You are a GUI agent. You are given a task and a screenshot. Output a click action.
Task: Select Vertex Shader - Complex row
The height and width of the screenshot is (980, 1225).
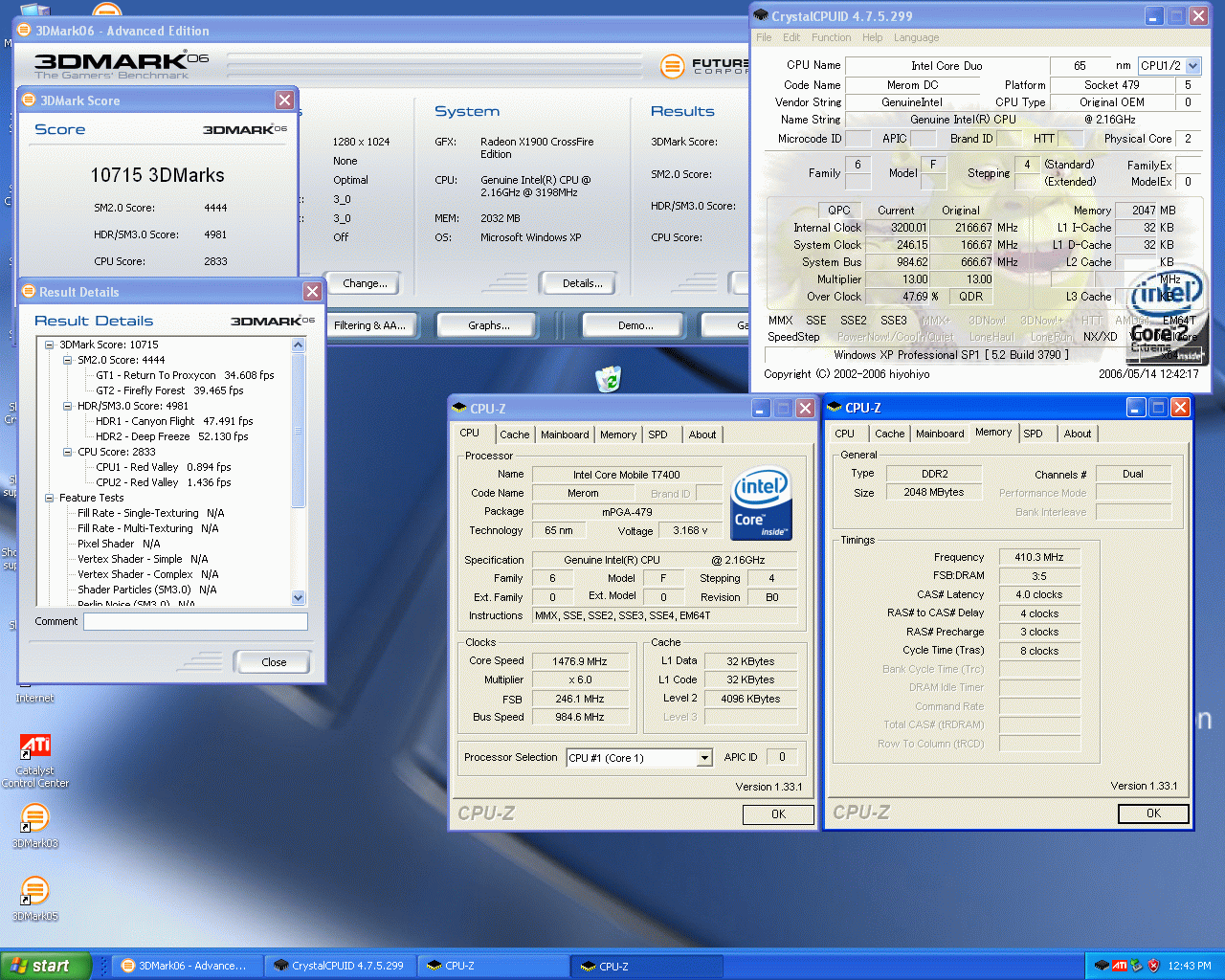147,574
